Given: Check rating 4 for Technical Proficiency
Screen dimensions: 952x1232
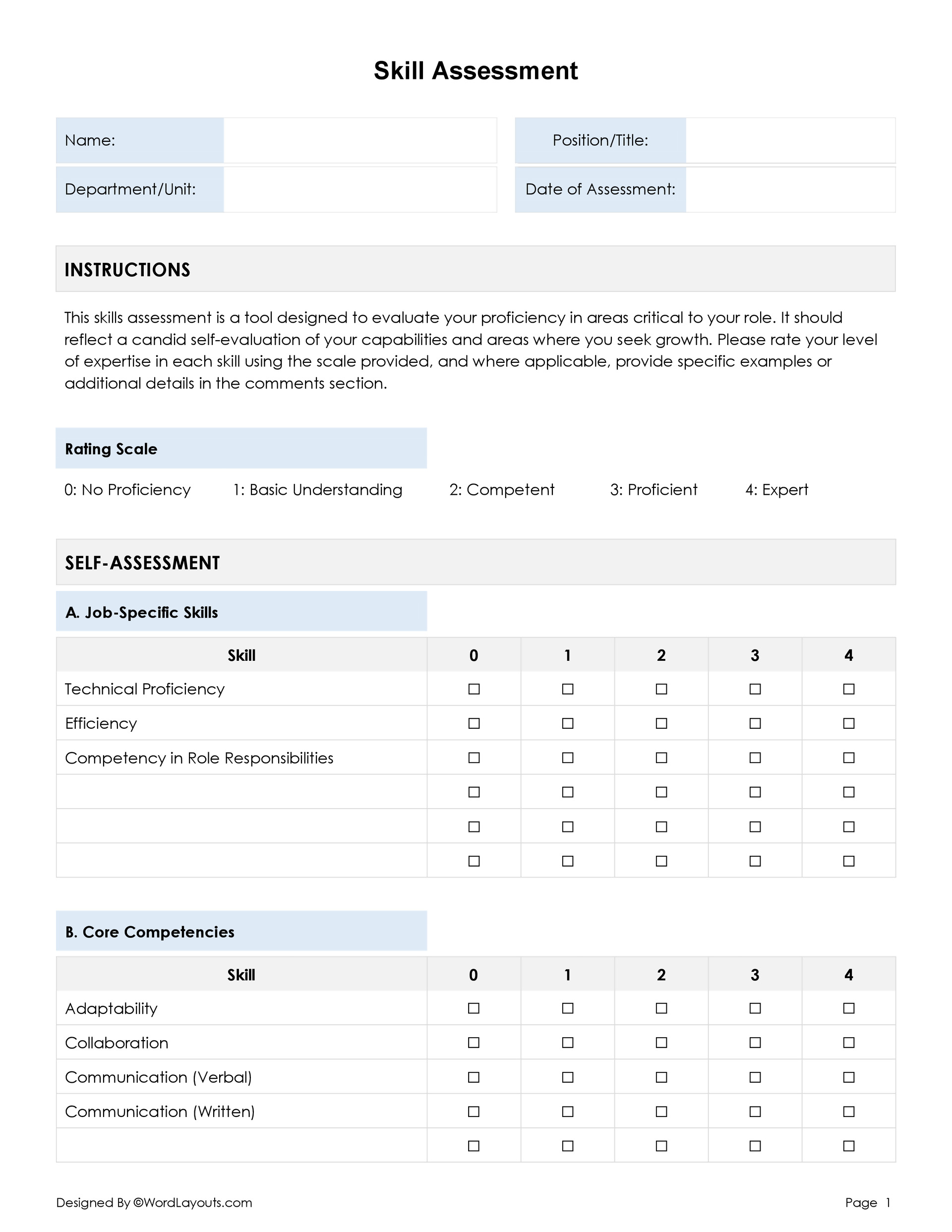Looking at the screenshot, I should point(849,689).
